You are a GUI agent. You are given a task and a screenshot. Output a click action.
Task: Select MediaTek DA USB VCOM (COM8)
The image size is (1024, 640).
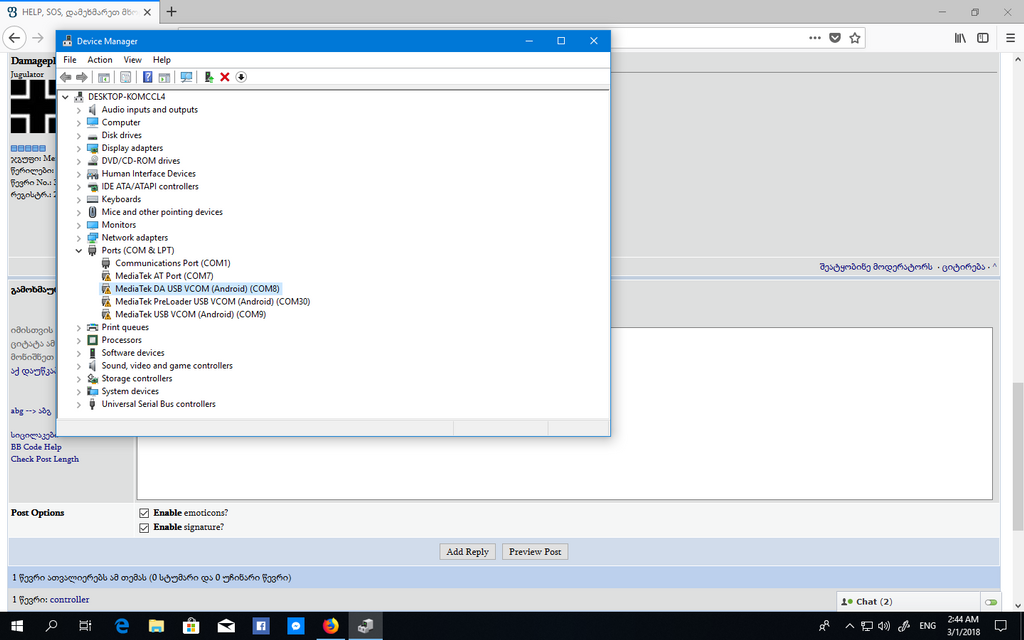point(197,289)
